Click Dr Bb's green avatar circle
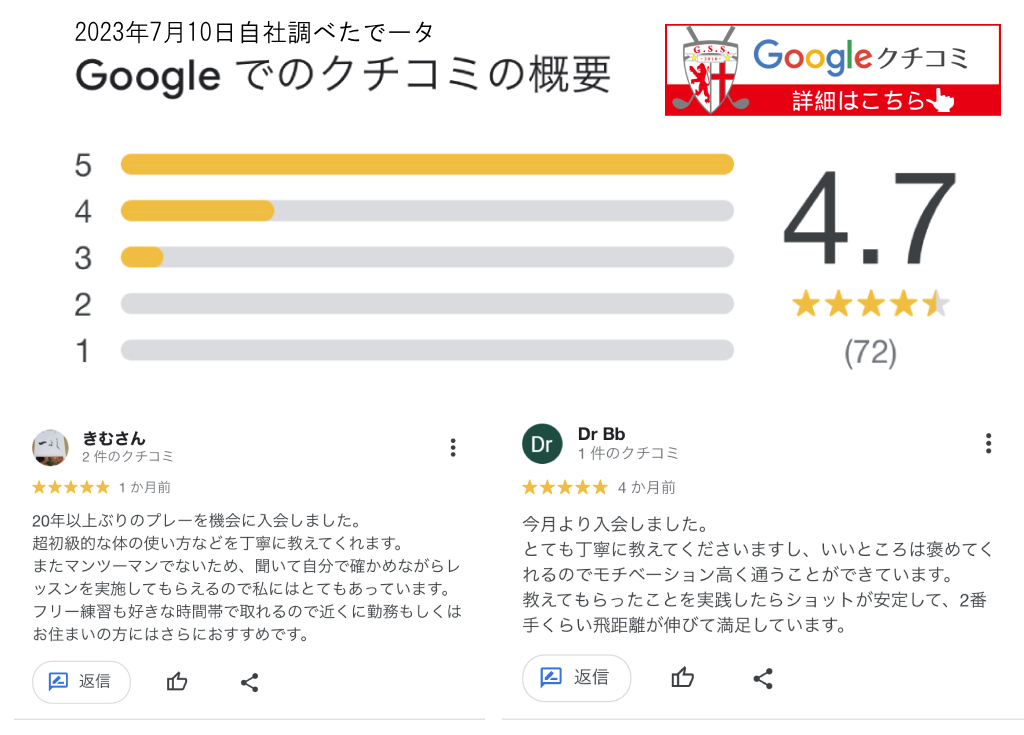Viewport: 1024px width, 735px height. (542, 444)
